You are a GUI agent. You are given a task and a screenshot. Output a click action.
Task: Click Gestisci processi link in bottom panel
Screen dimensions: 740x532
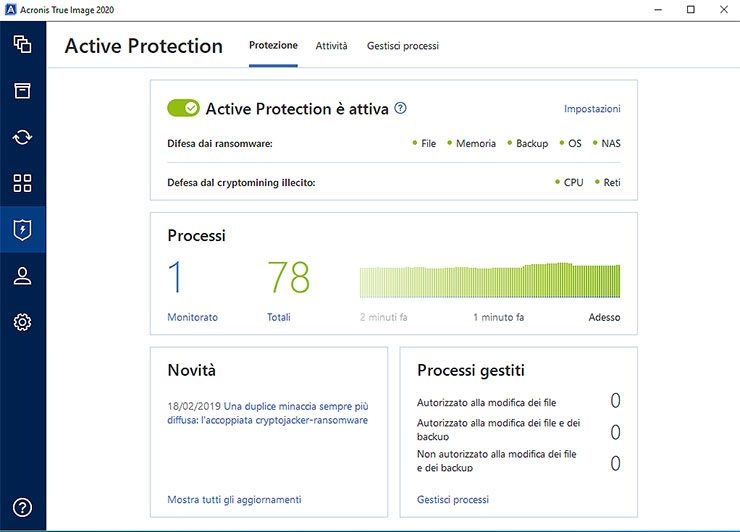[453, 499]
